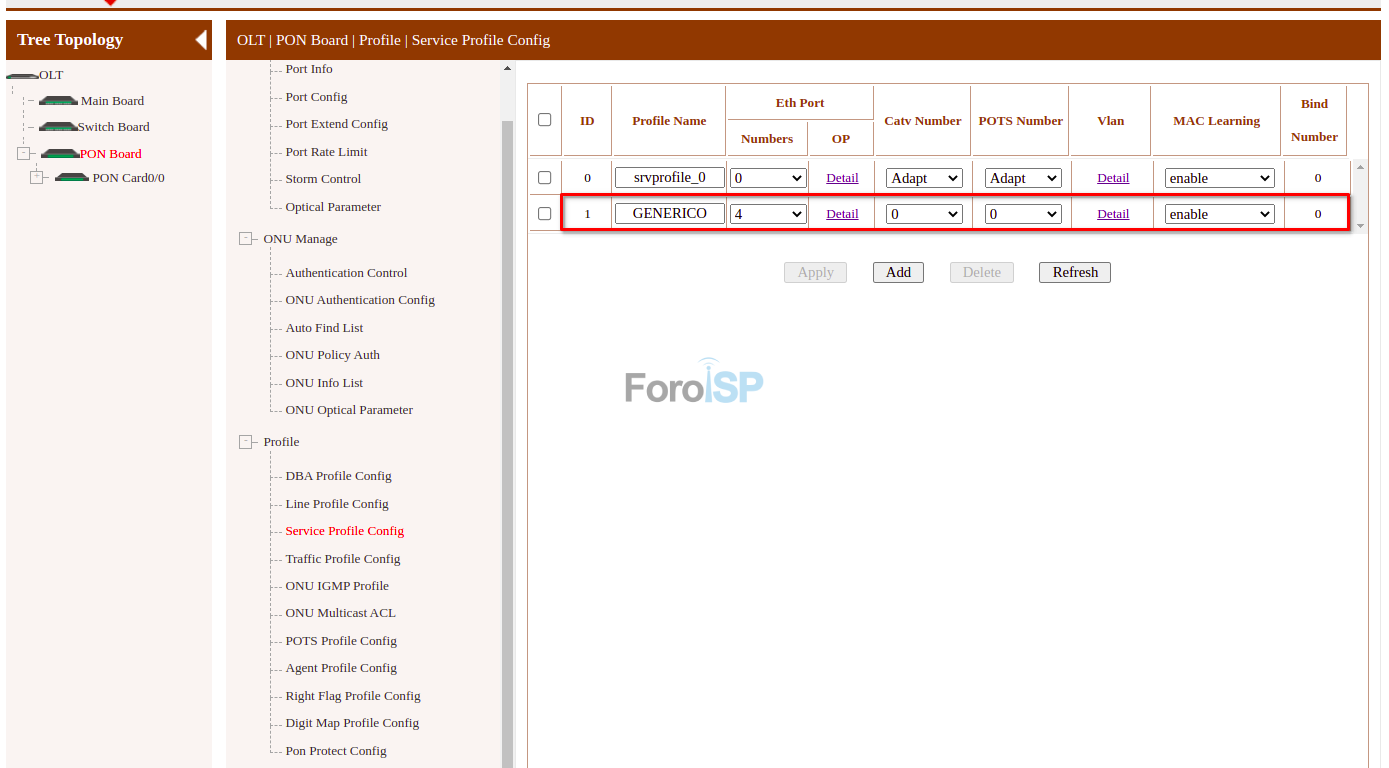Open the Detail link for GENERICO Eth Port

tap(842, 213)
